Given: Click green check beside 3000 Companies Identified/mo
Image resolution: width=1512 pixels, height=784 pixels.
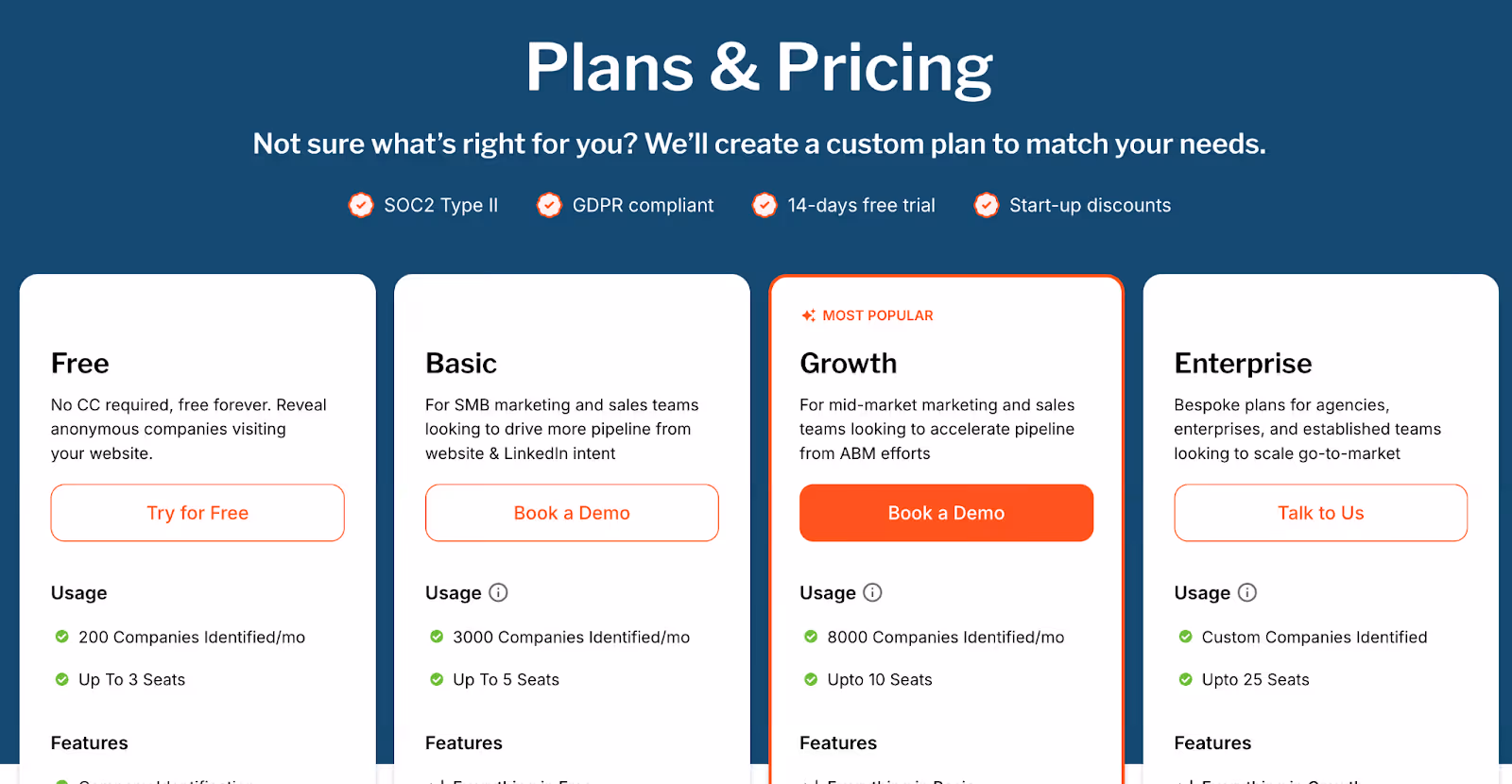Looking at the screenshot, I should [437, 637].
